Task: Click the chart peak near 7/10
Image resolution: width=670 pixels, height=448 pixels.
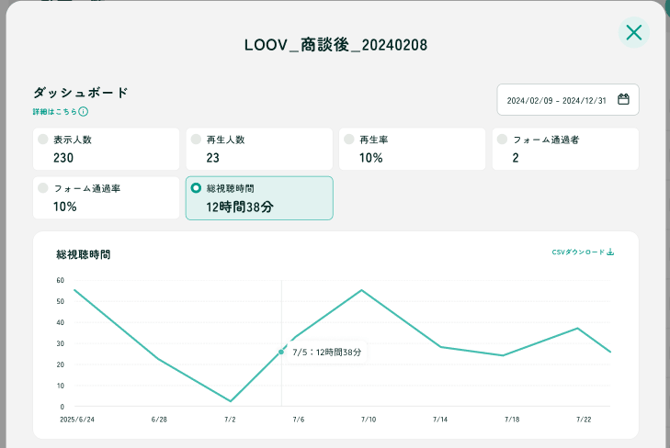Action: [x=360, y=290]
